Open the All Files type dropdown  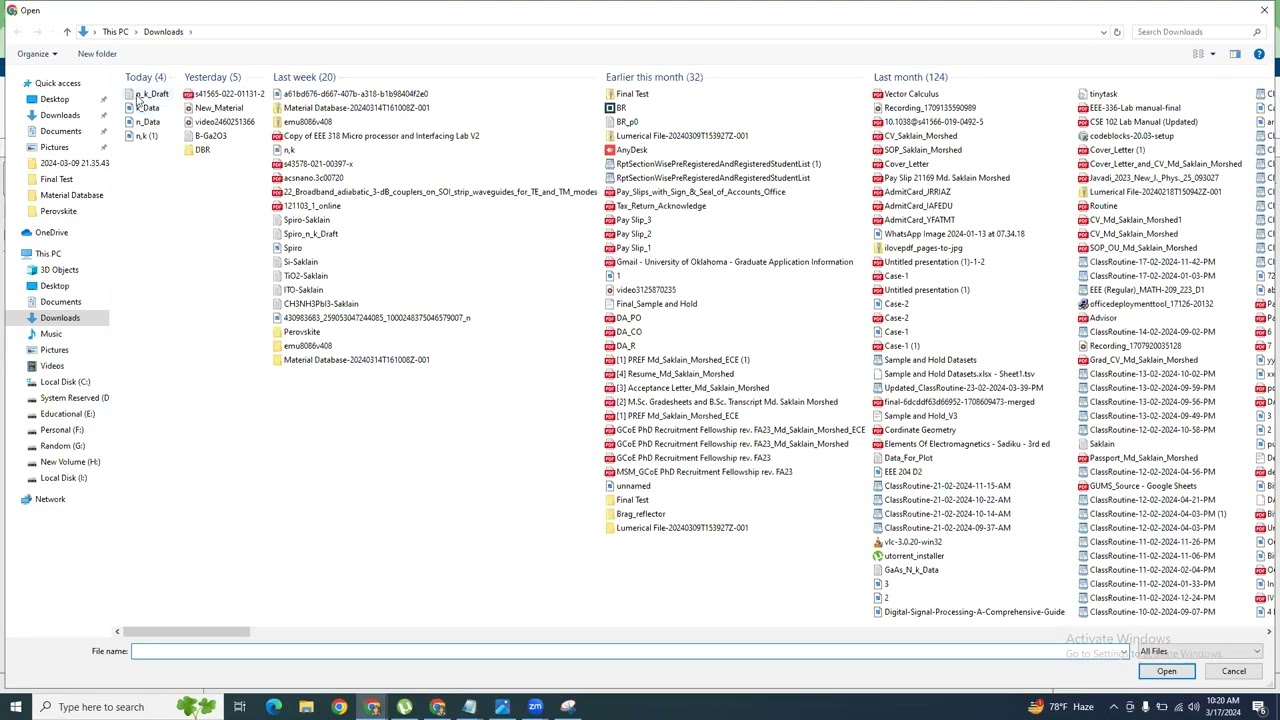coord(1200,652)
